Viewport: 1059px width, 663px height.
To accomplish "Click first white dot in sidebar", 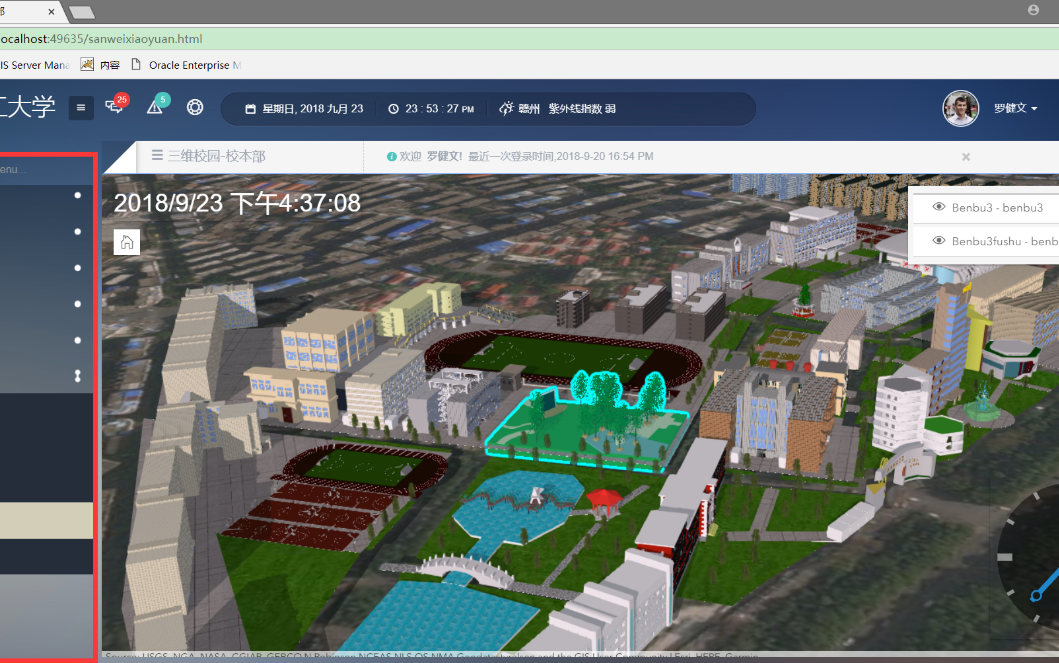I will point(78,195).
